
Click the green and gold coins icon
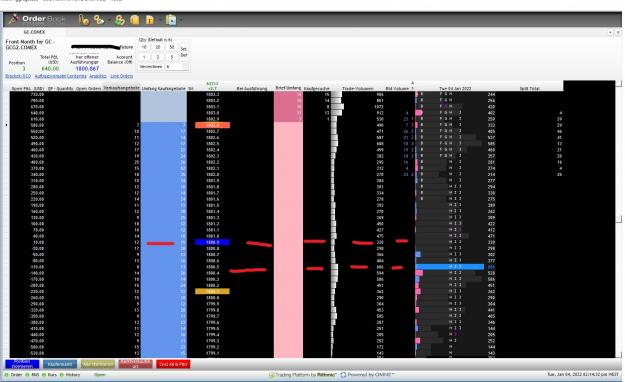(120, 20)
